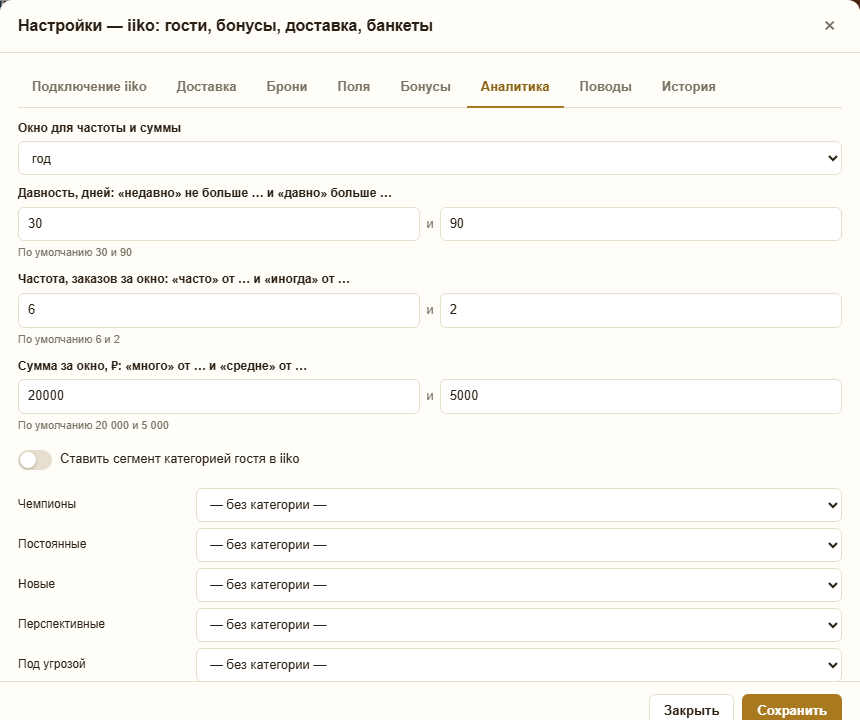
Task: Open the История tab
Action: [688, 87]
